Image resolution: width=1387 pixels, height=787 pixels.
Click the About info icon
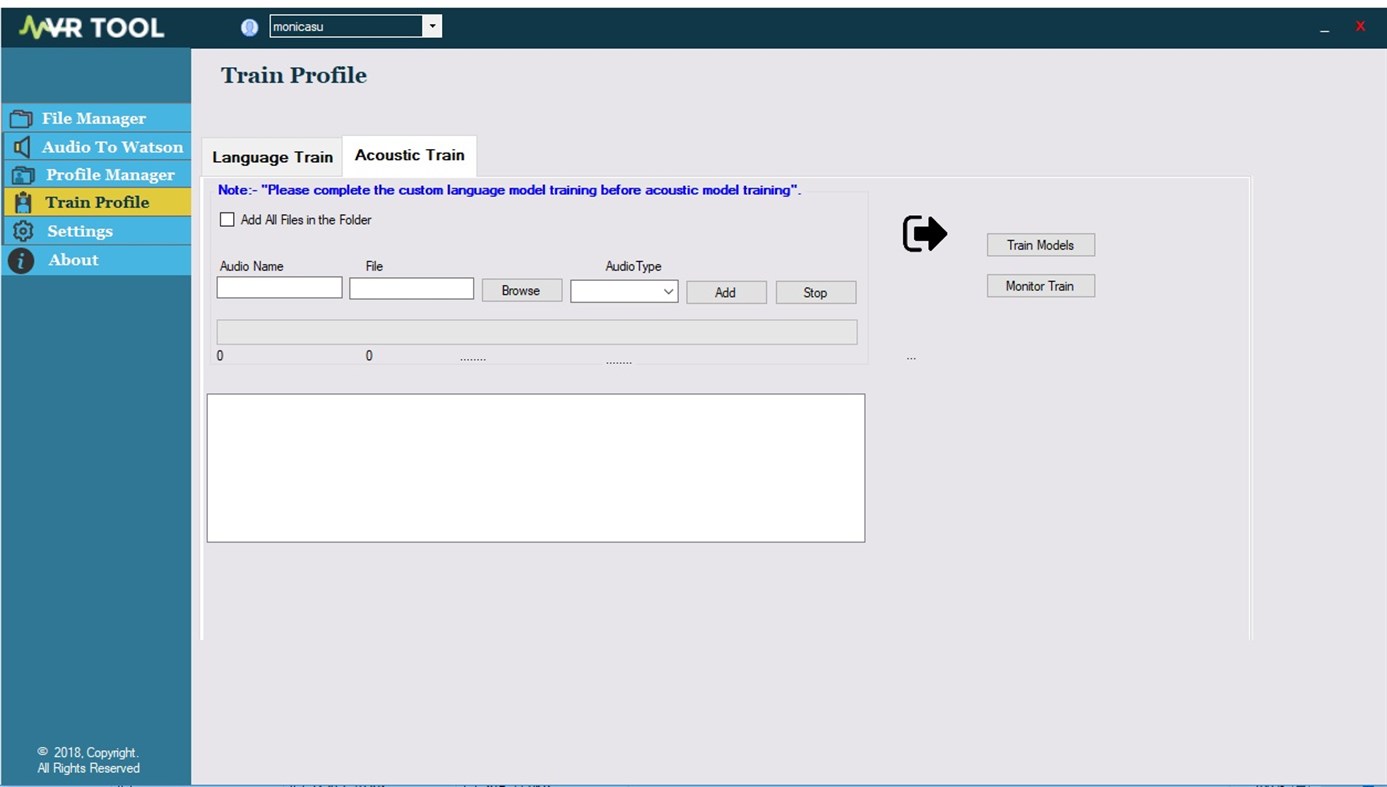coord(21,260)
